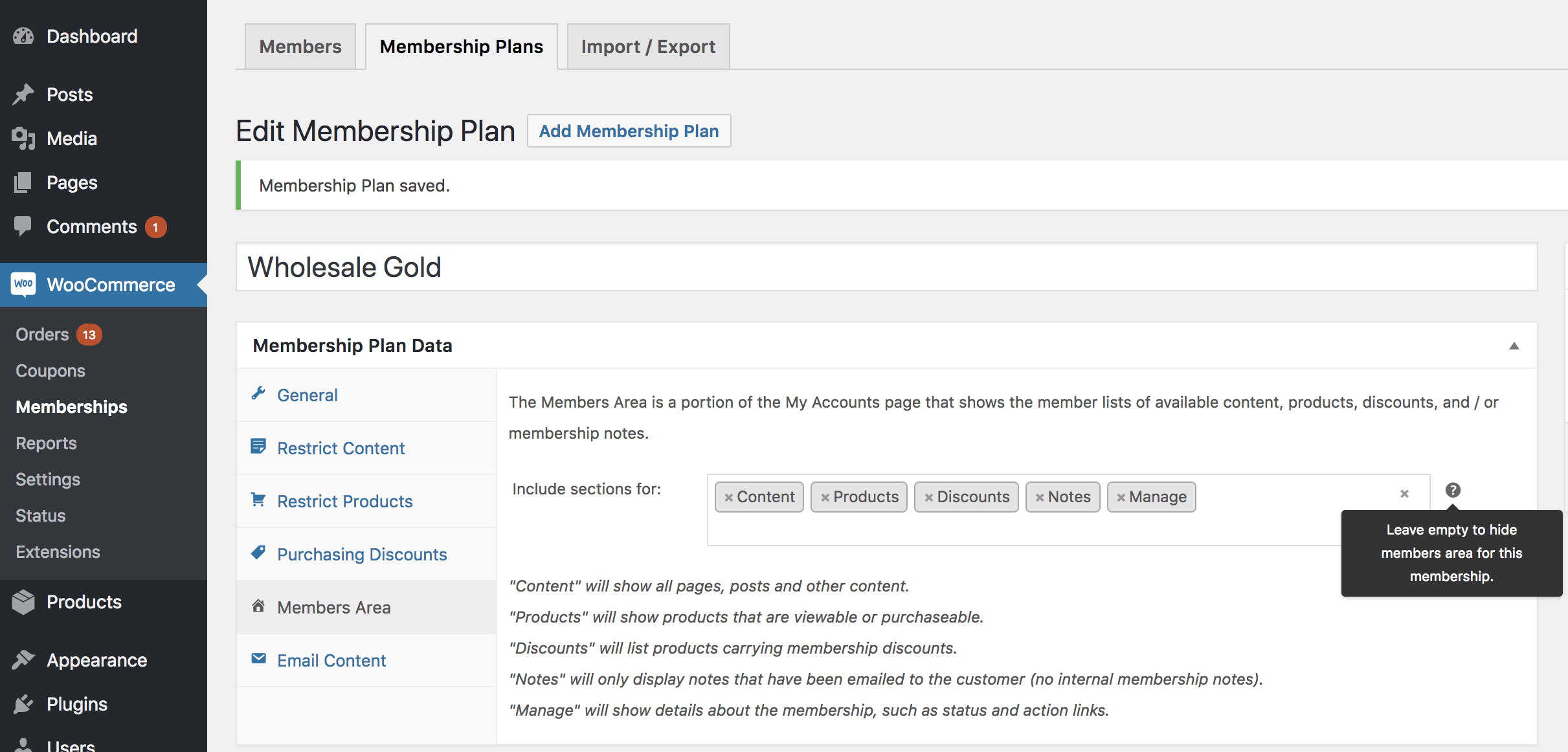
Task: Clear all selected sections with x
Action: coord(1404,494)
